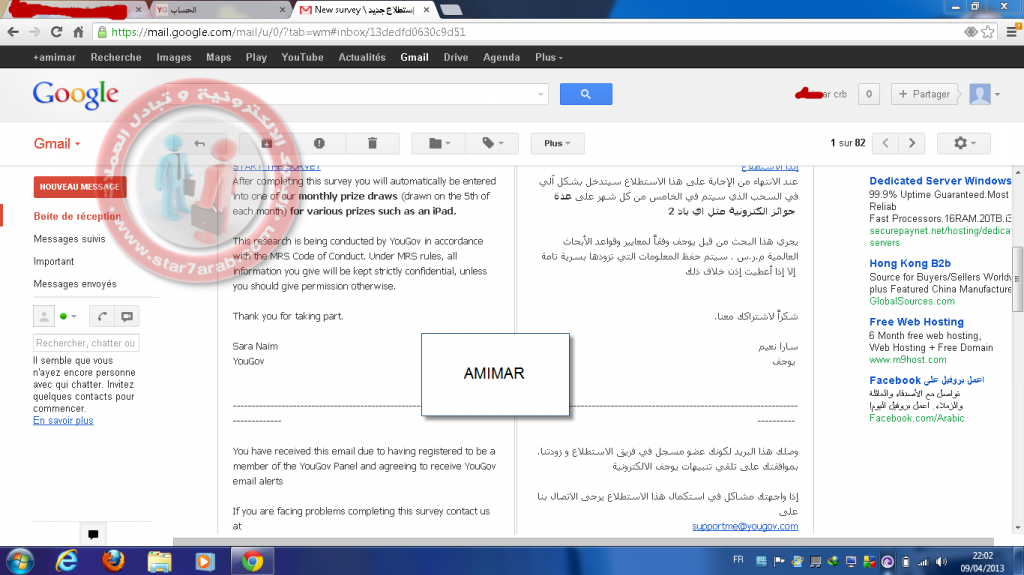
Task: Bookmark this page with star icon
Action: click(988, 32)
